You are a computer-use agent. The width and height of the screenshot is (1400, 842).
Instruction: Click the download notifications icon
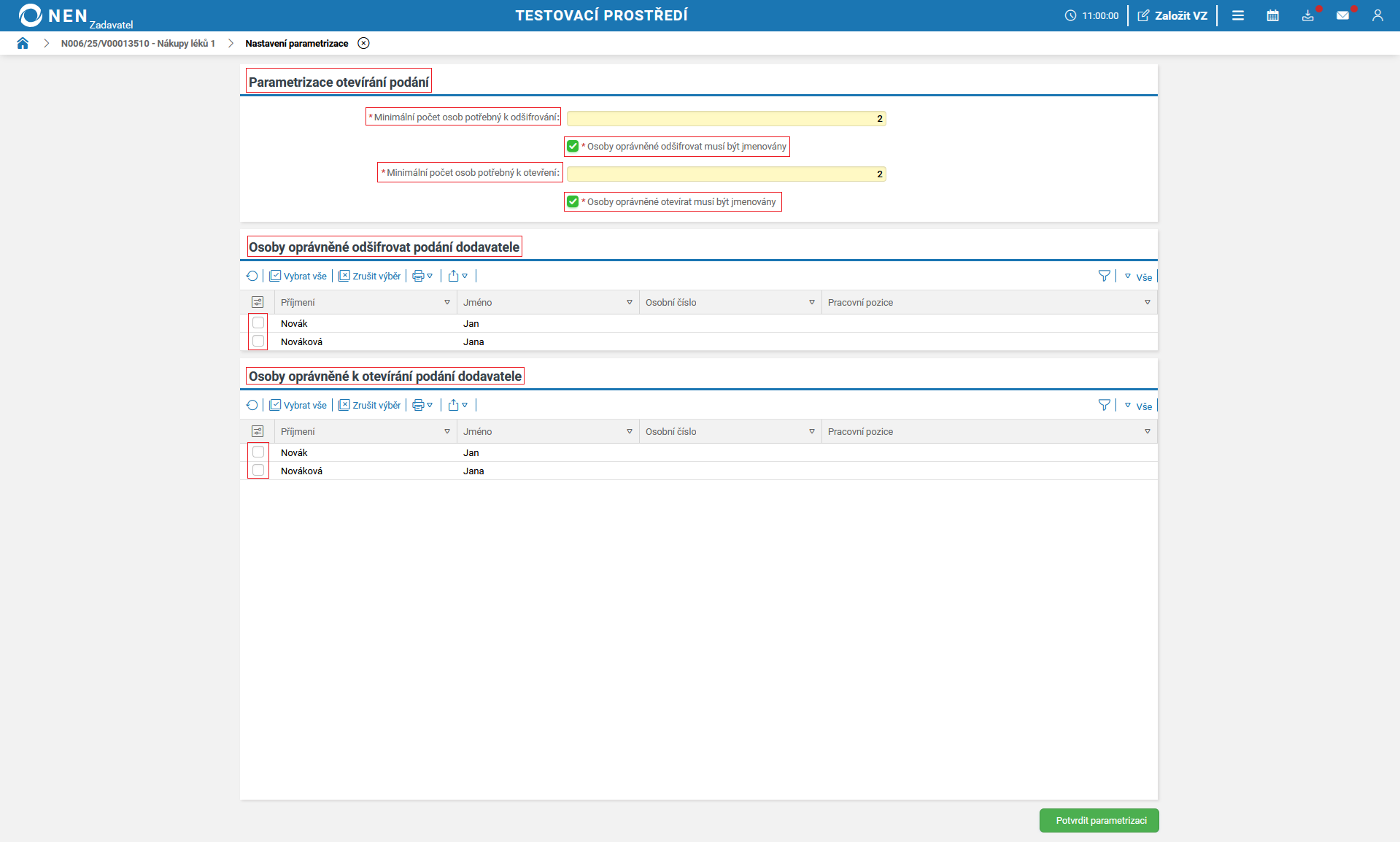1307,15
